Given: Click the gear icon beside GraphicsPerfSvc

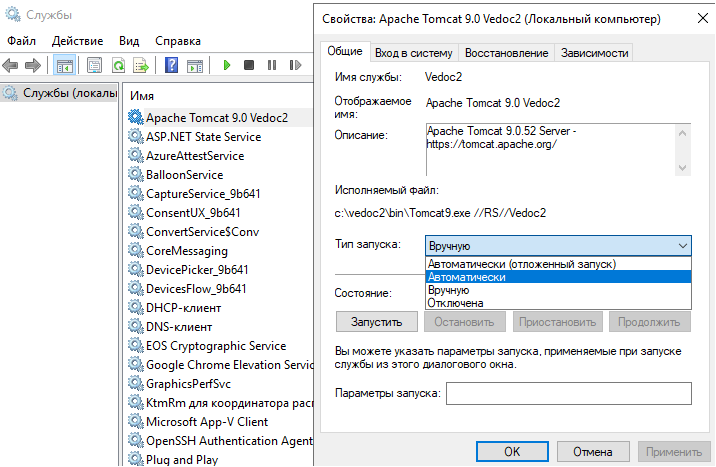Looking at the screenshot, I should tap(135, 383).
